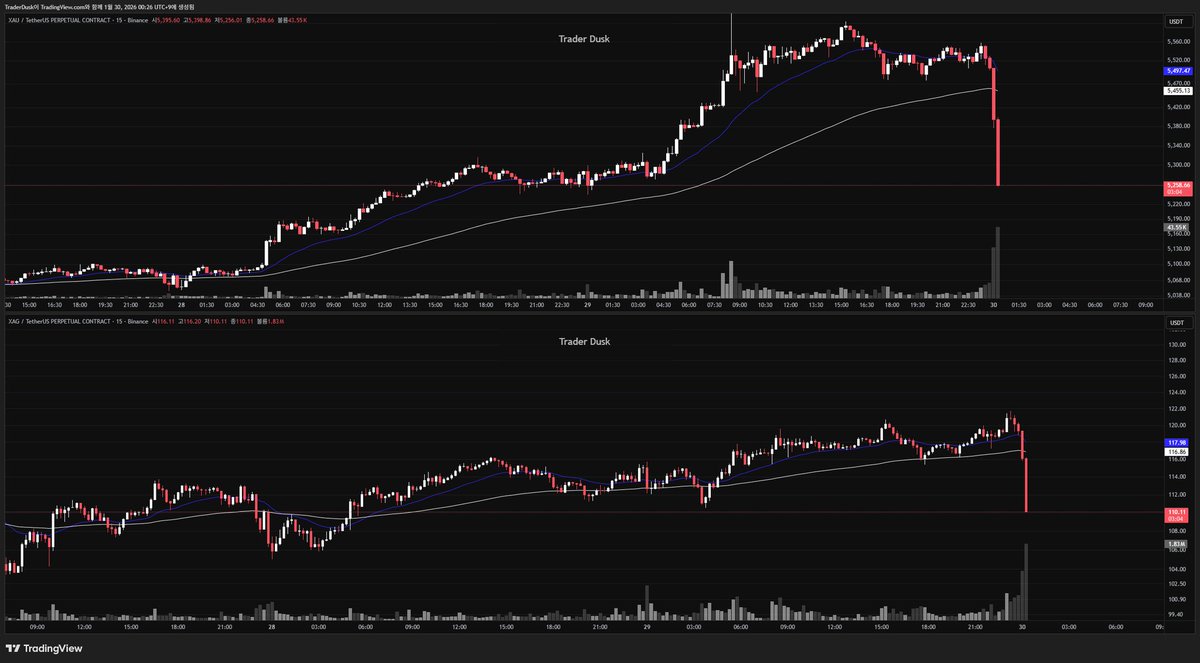Click the 43.55K volume label

[x=1176, y=227]
